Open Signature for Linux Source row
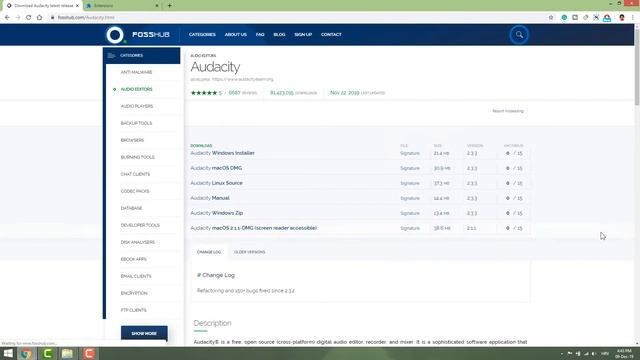This screenshot has width=640, height=360. [x=410, y=184]
